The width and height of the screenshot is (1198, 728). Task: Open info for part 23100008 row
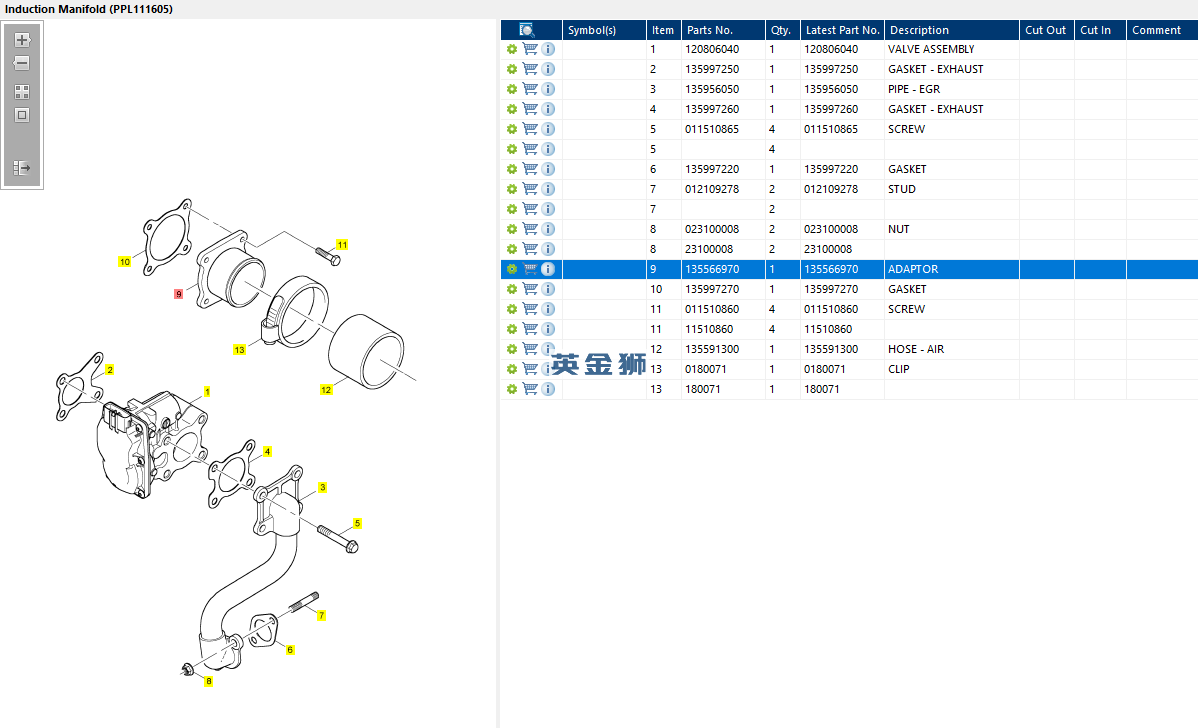click(548, 249)
